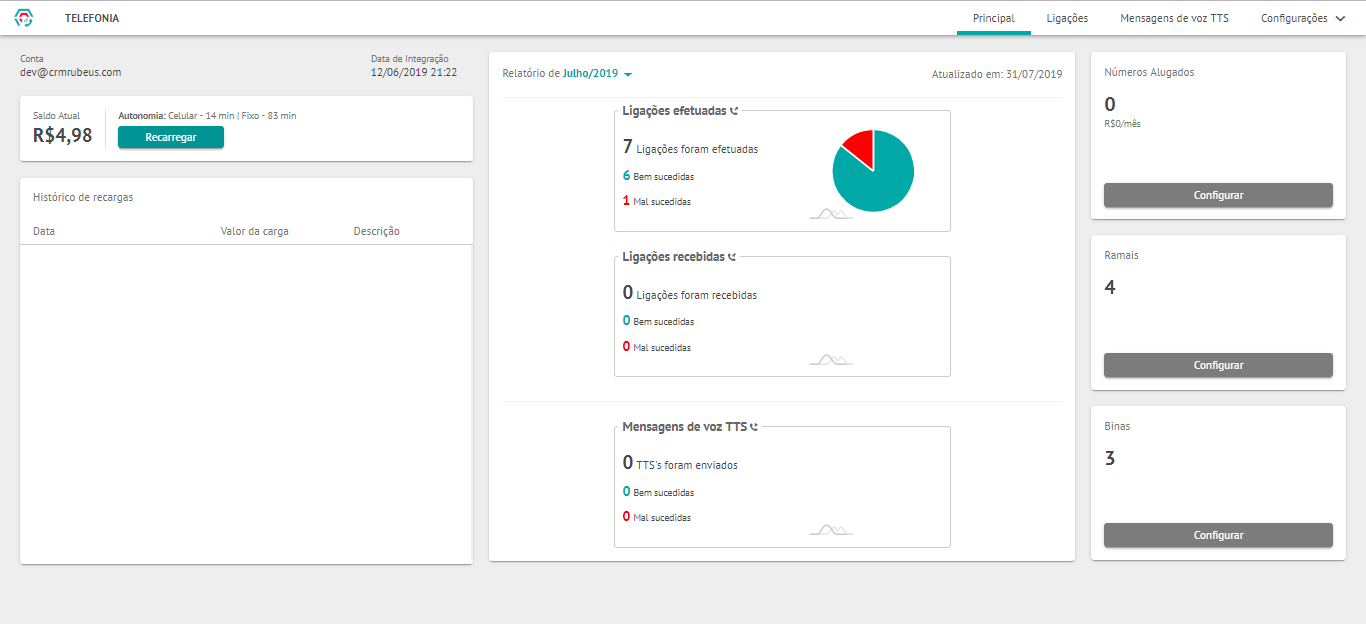
Task: Click phone icon beside Ligações recebidas
Action: [x=732, y=257]
